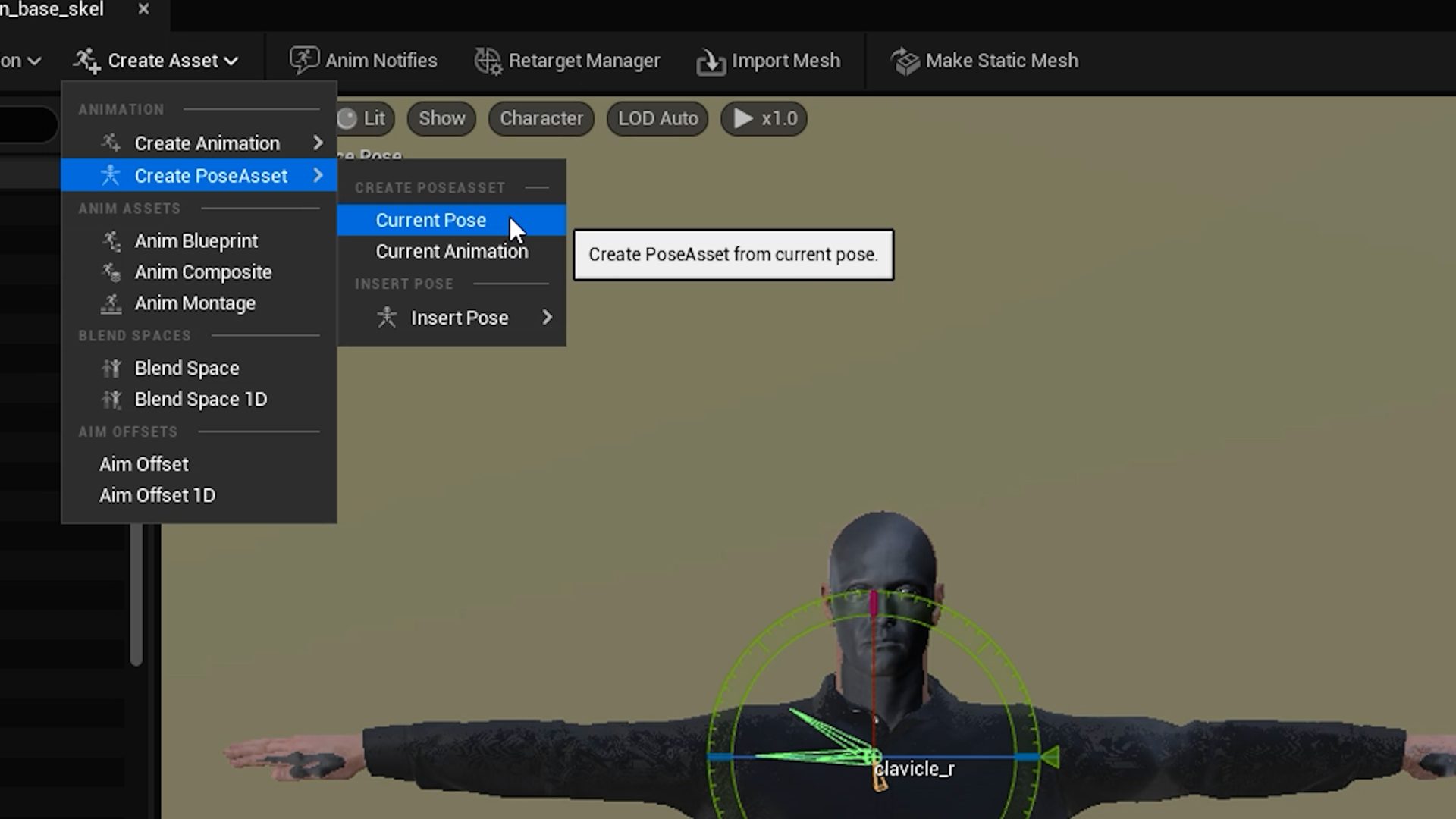1456x819 pixels.
Task: Click the Anim Montage icon
Action: click(x=111, y=303)
